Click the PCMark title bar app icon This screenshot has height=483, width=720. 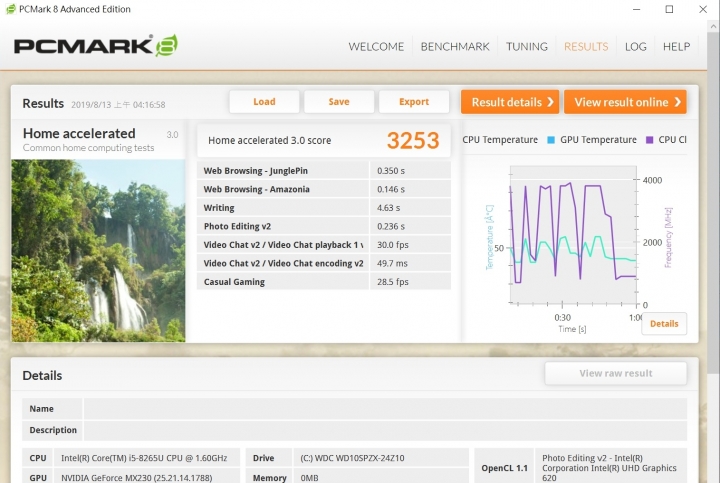(11, 9)
